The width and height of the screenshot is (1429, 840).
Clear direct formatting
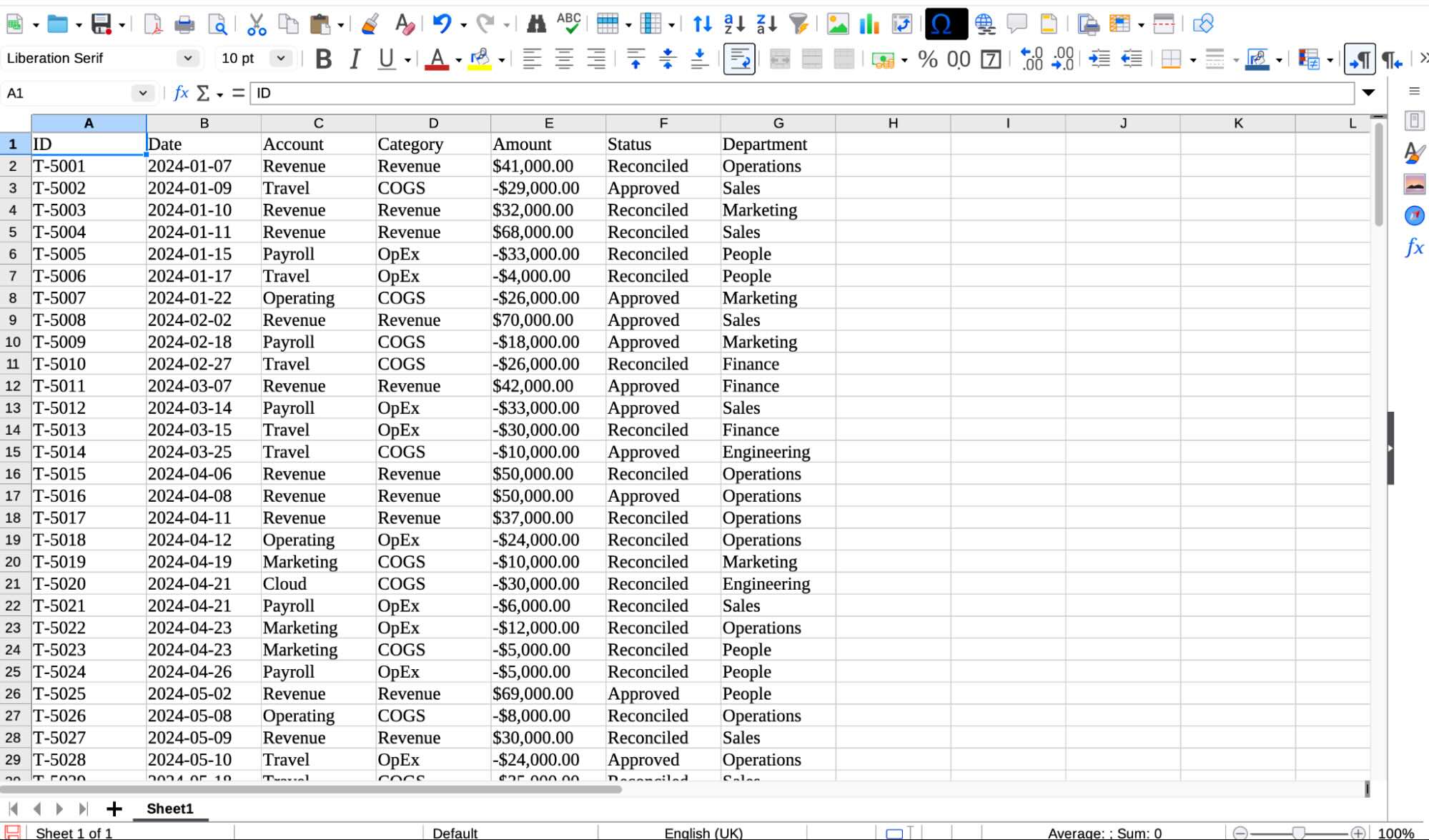click(405, 24)
